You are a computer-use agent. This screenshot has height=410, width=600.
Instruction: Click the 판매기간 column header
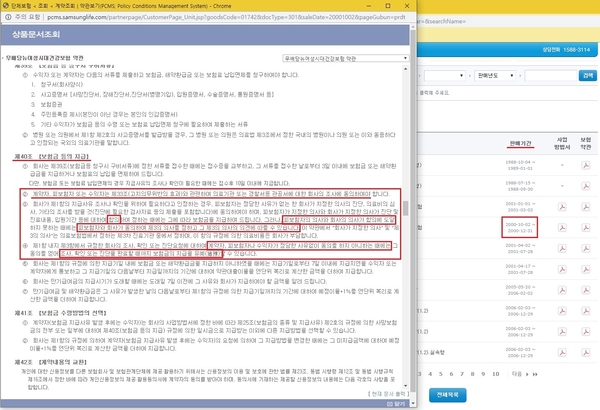(x=520, y=143)
